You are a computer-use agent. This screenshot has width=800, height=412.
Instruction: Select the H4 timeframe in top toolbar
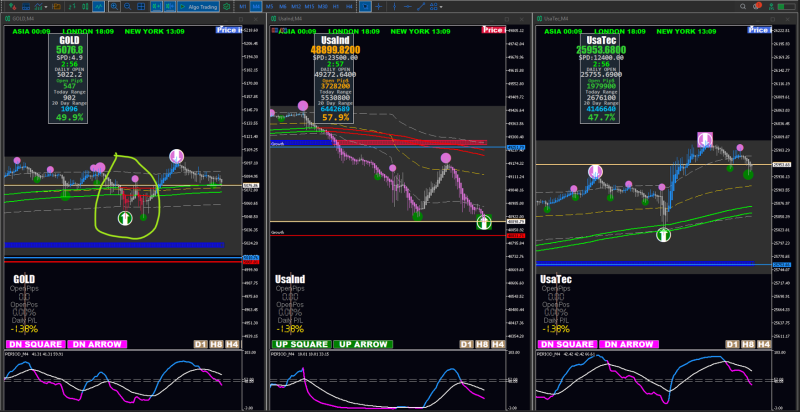(x=349, y=7)
